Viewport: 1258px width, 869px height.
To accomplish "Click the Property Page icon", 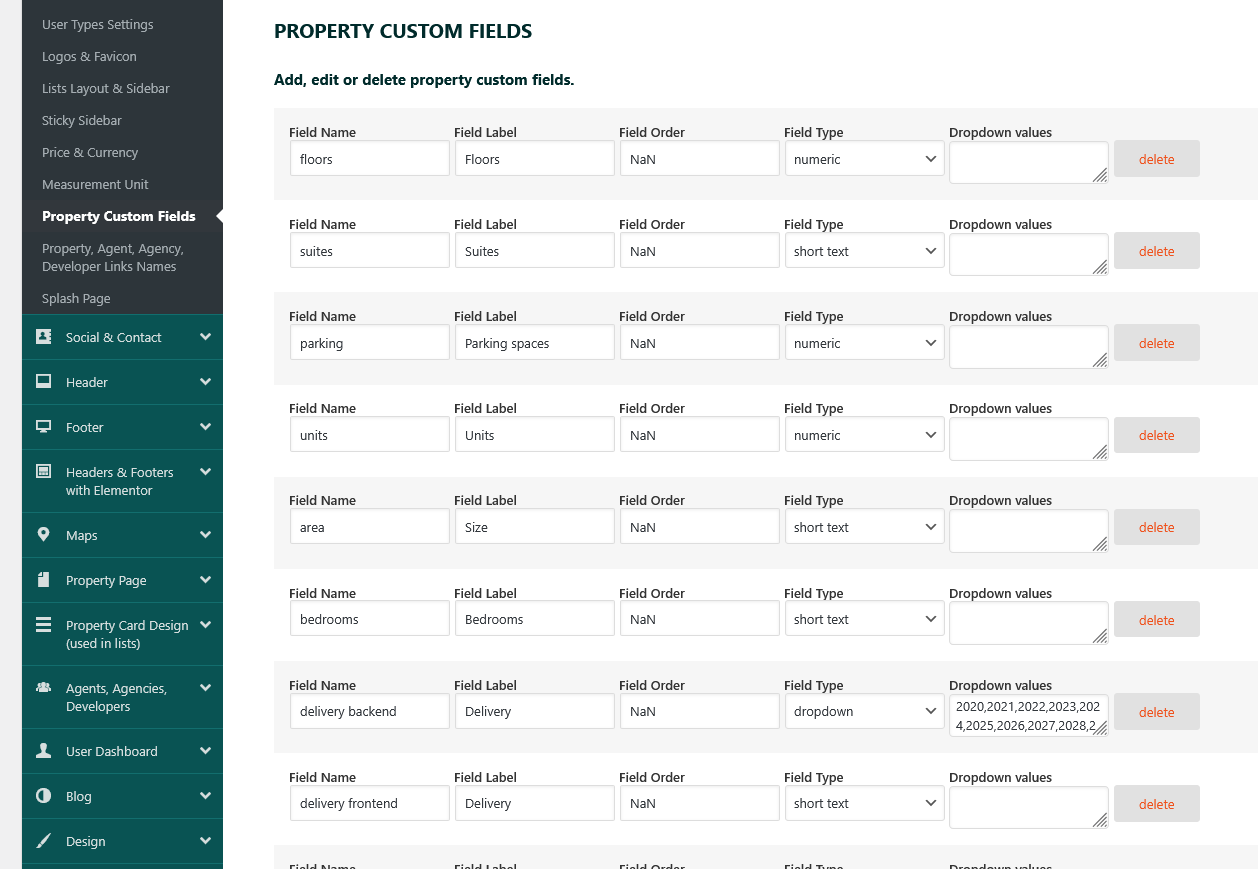I will [44, 580].
